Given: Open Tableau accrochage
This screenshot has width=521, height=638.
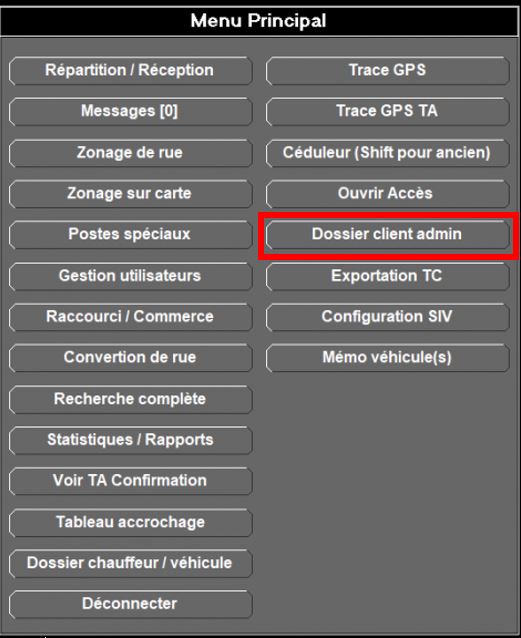Looking at the screenshot, I should 130,522.
